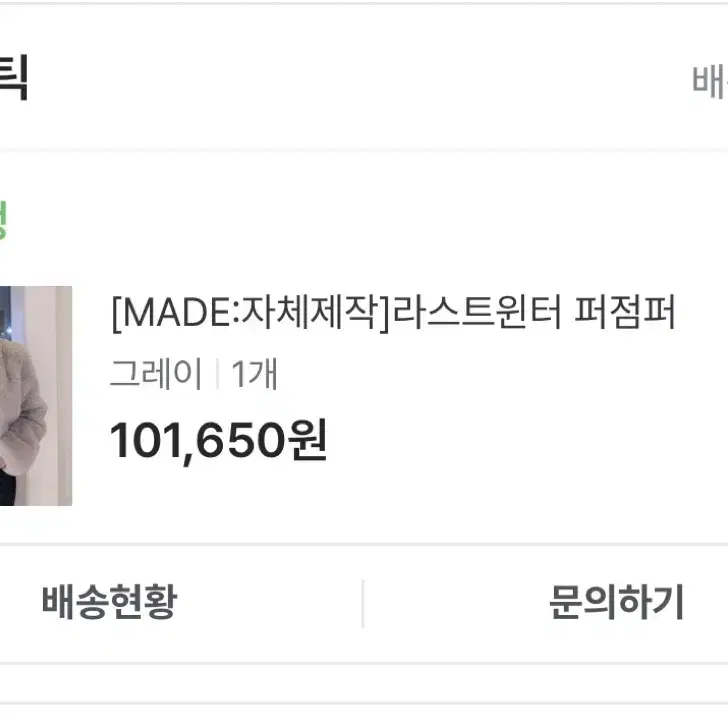Open the store name header ending in 틱

pos(14,77)
